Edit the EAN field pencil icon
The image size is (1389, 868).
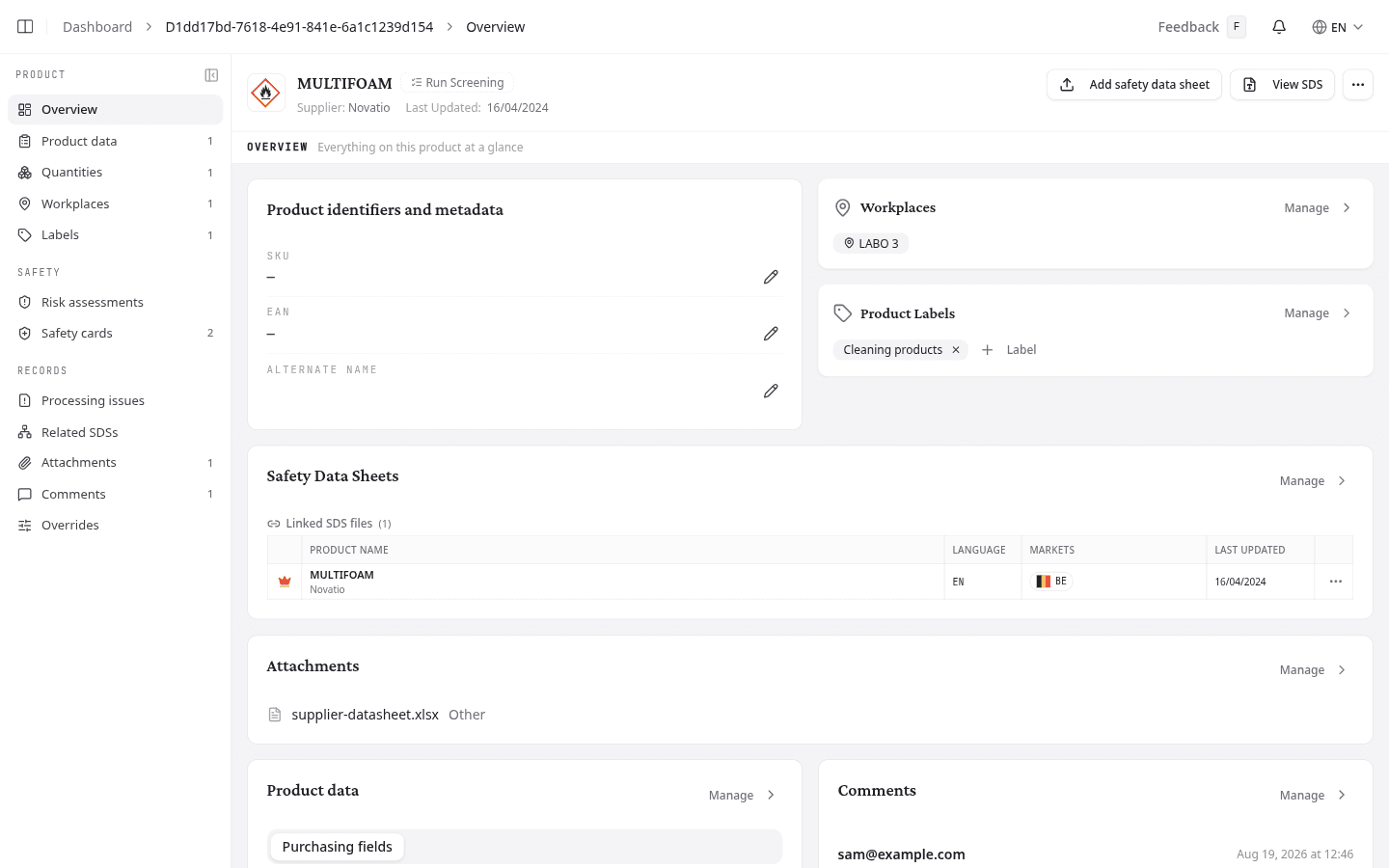click(x=771, y=334)
